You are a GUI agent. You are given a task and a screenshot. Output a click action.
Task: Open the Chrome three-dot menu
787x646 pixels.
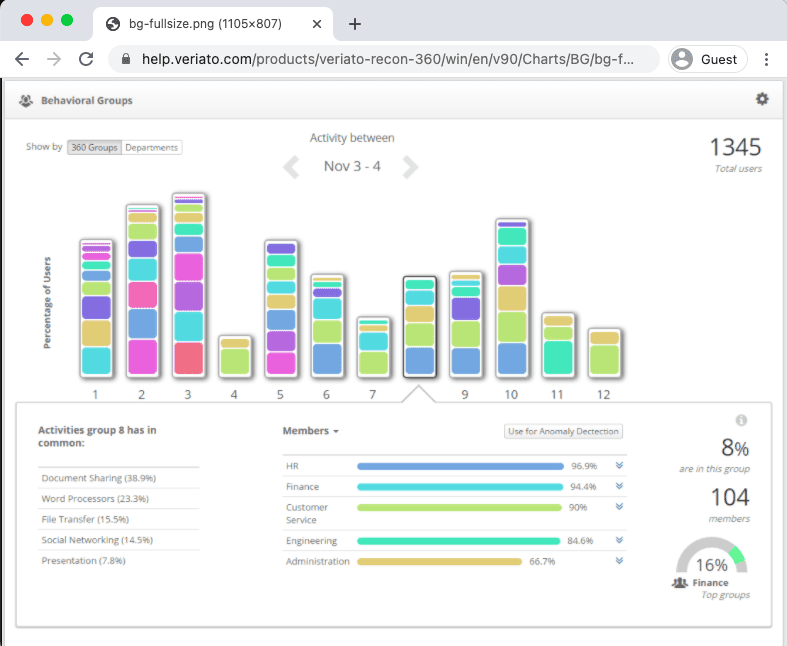point(766,59)
